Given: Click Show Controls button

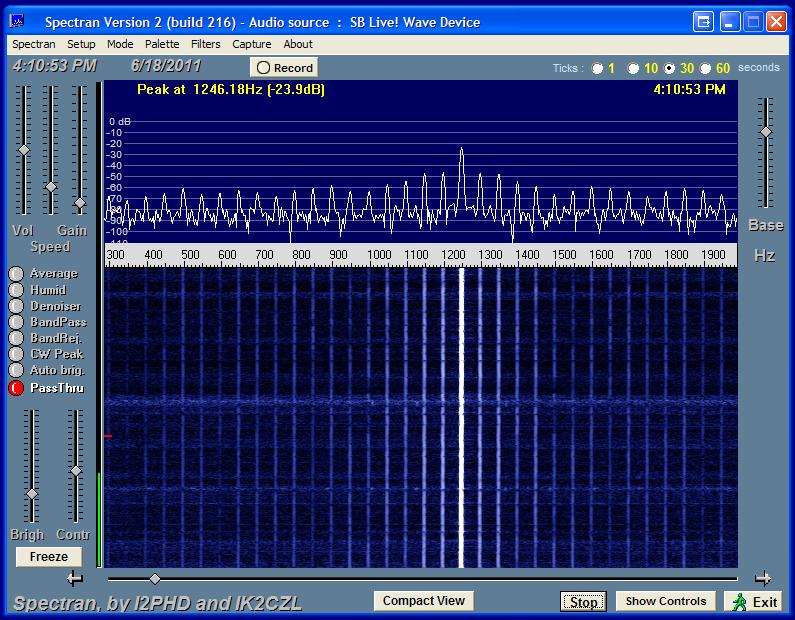Looking at the screenshot, I should tap(666, 601).
